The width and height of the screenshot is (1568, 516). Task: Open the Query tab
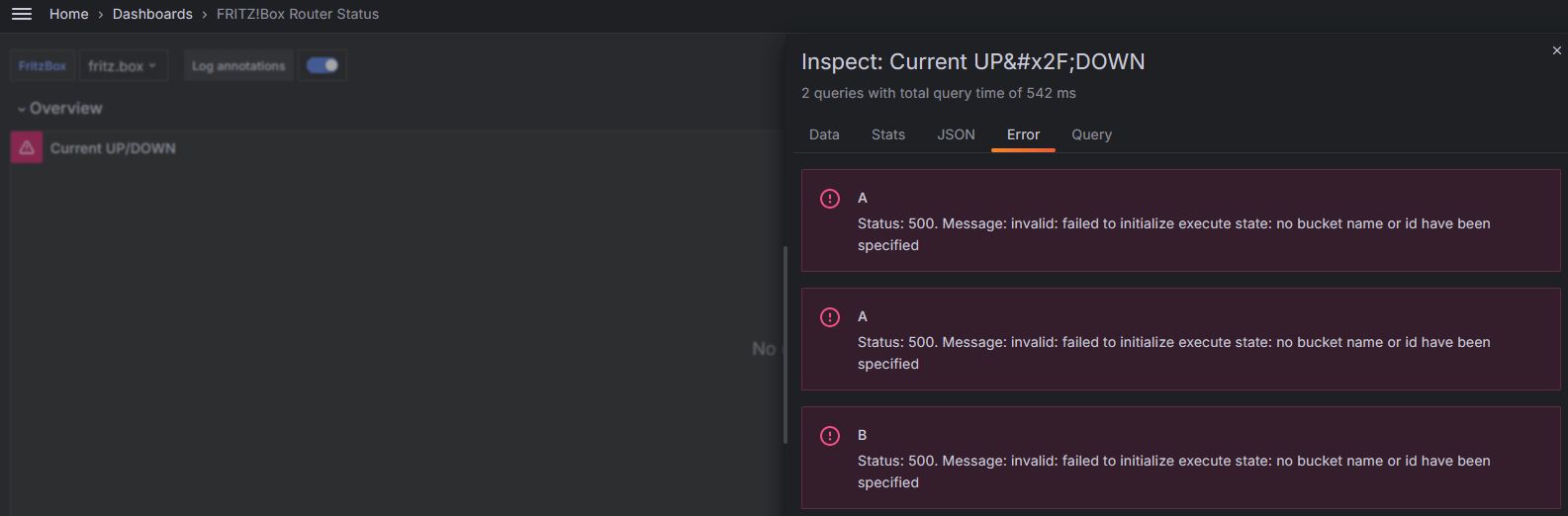click(1091, 134)
